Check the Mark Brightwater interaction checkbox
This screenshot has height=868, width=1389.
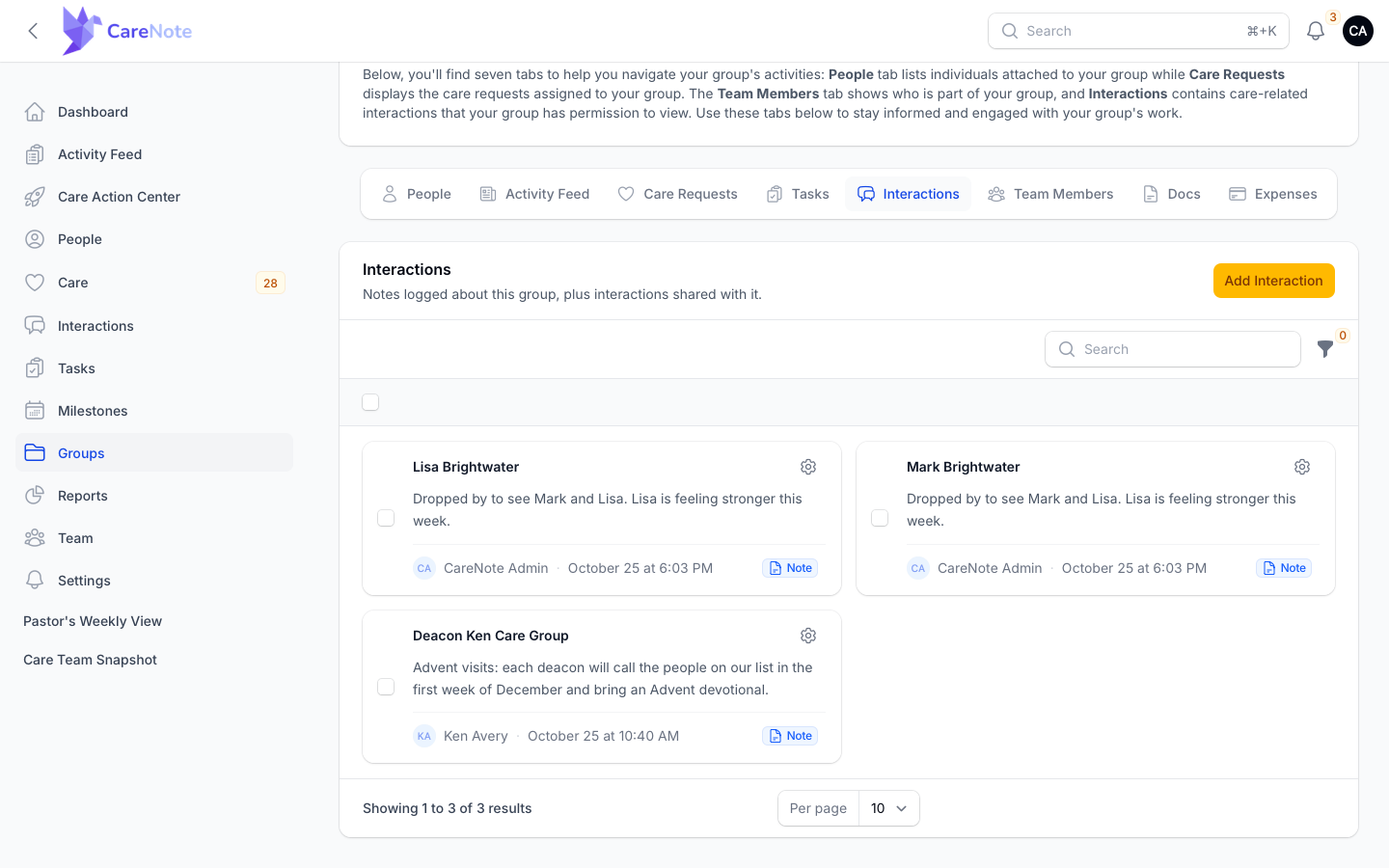point(880,518)
